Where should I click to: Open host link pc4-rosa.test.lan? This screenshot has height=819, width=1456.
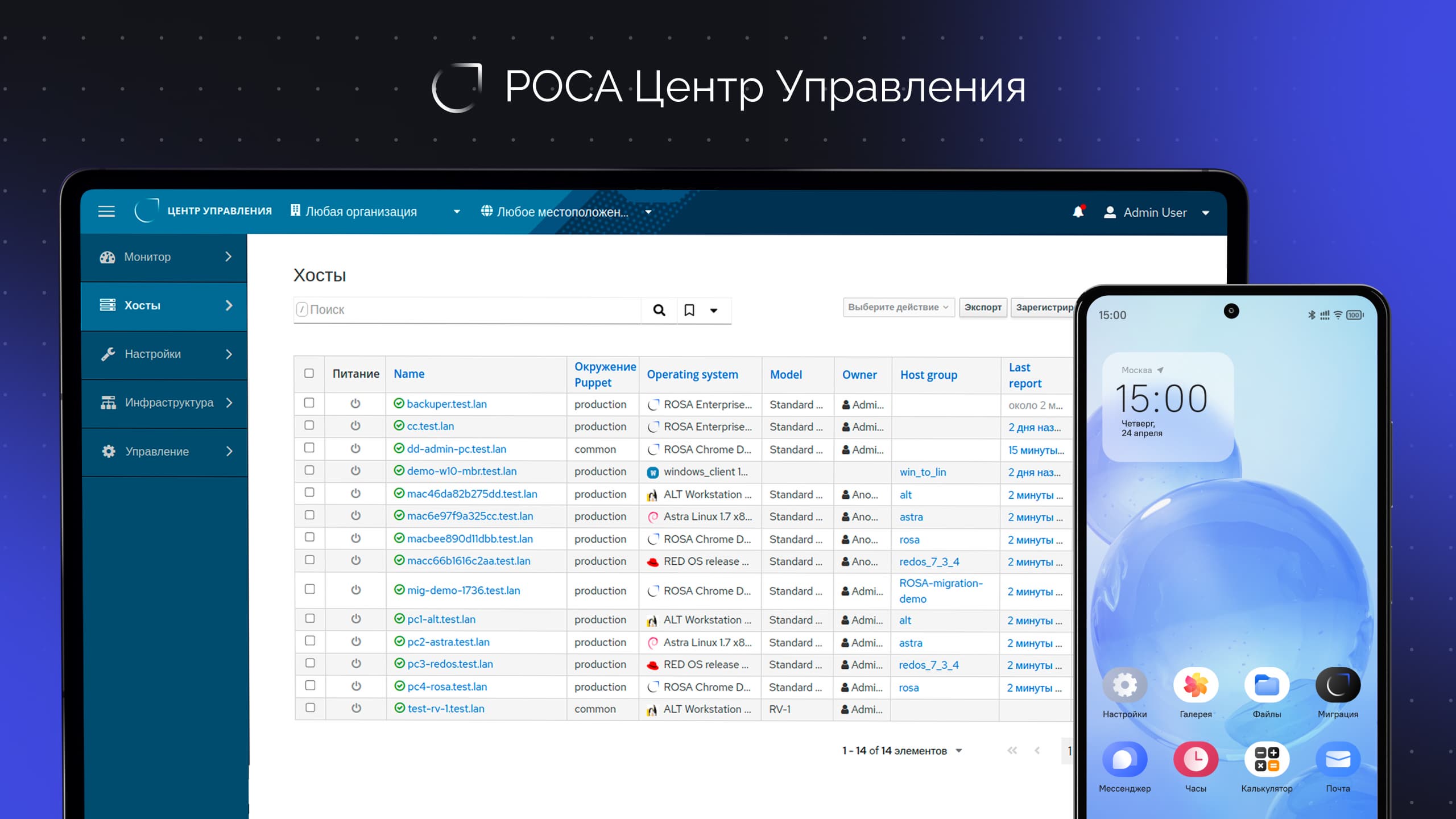447,686
